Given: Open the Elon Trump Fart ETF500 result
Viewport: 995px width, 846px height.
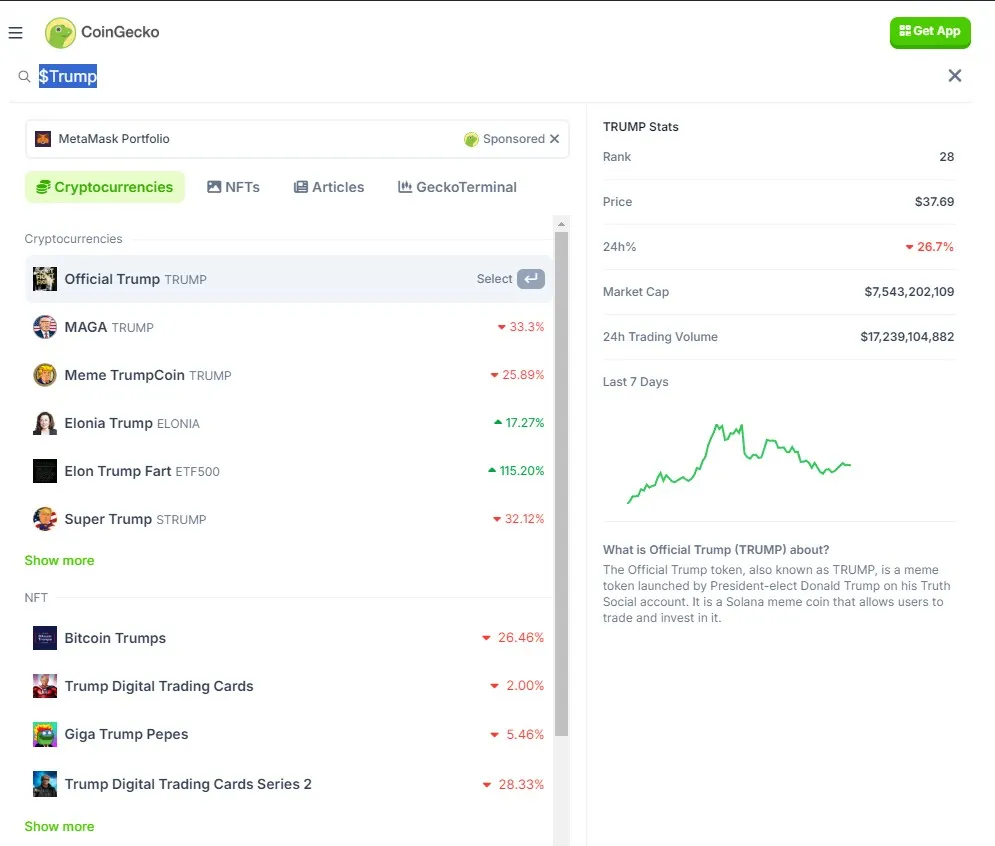Looking at the screenshot, I should 289,471.
